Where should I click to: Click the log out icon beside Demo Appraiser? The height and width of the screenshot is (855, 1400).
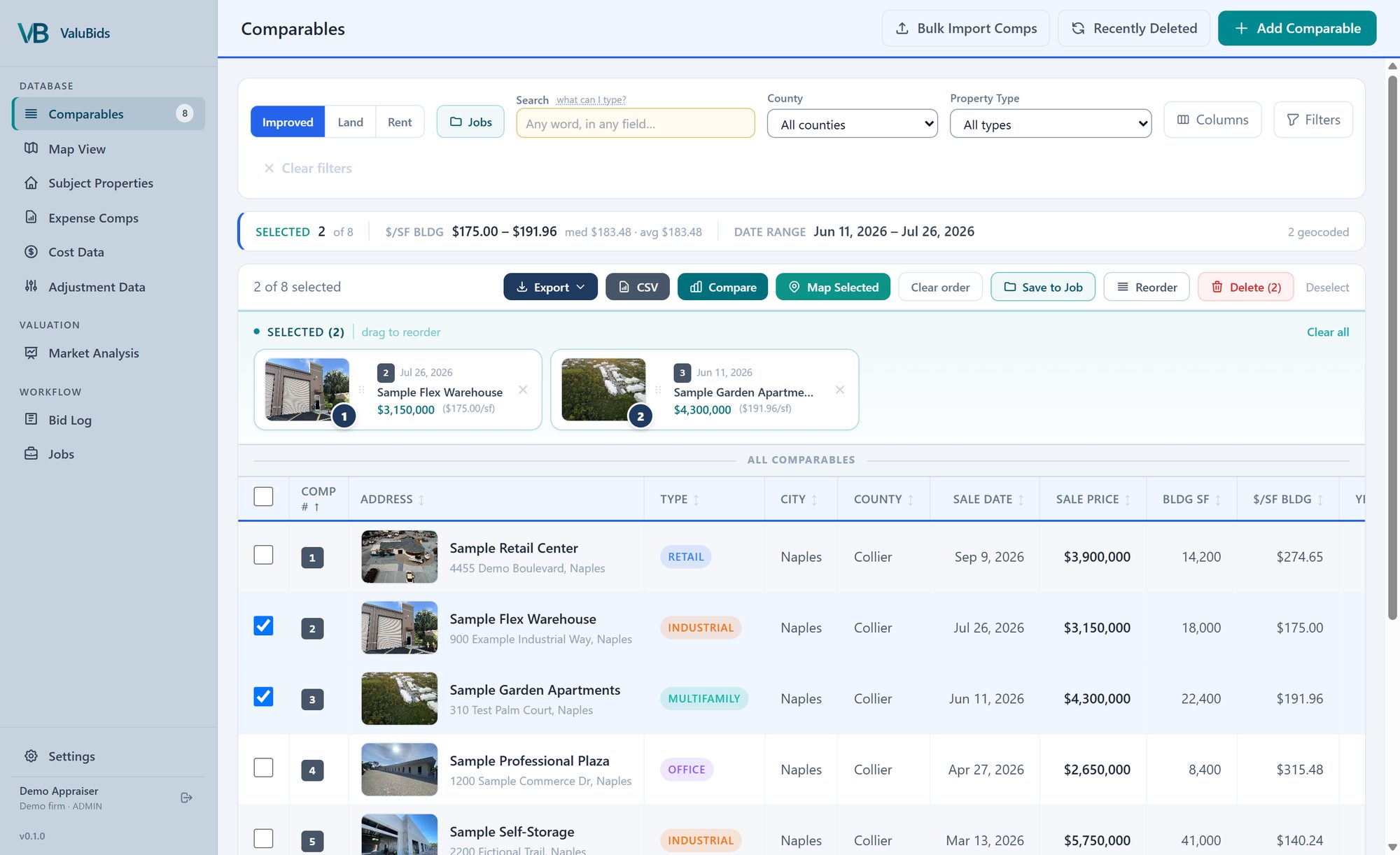point(186,798)
